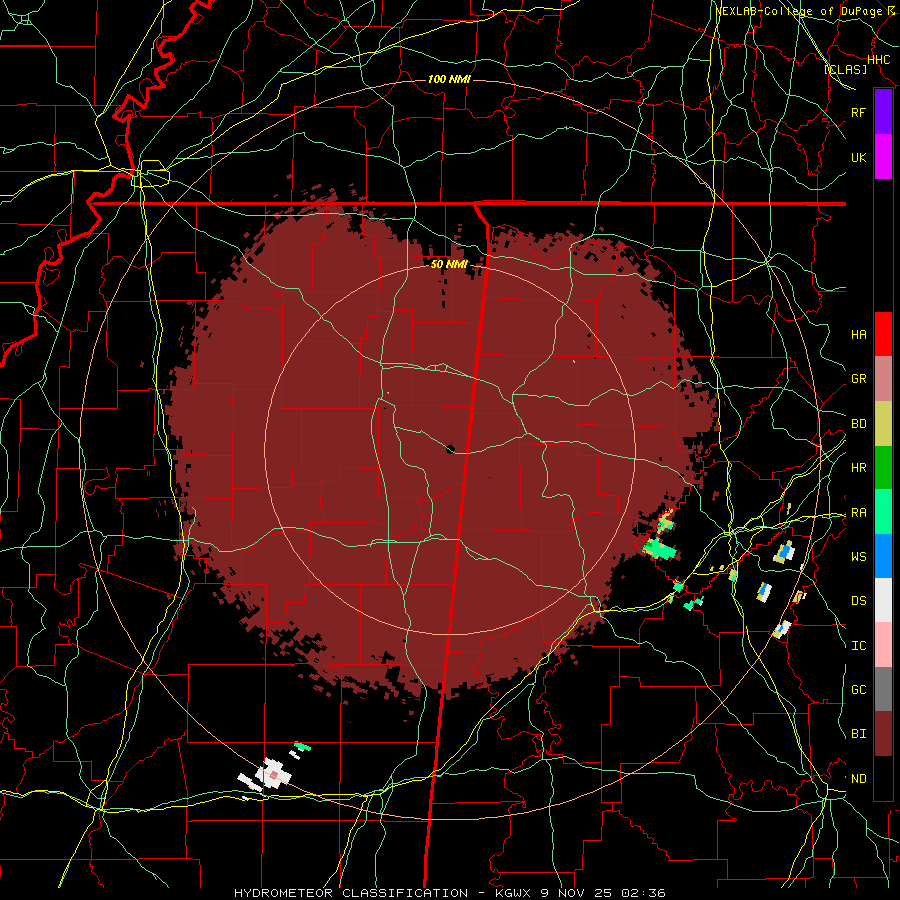Click the DS legend label
The image size is (900, 900).
[859, 601]
